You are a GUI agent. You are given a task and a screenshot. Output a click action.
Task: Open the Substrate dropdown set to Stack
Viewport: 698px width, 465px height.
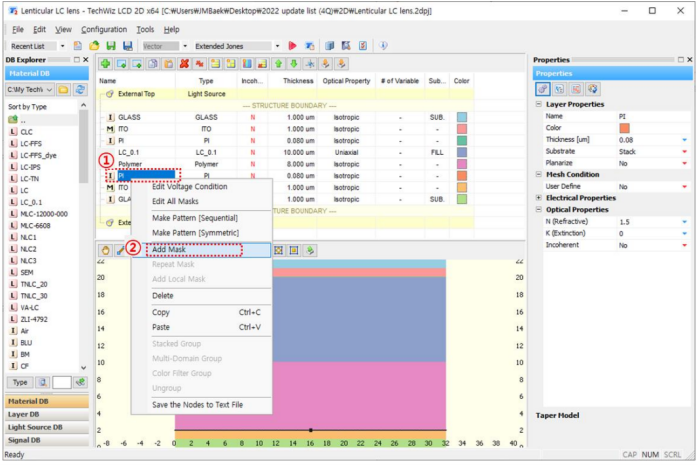pos(684,151)
